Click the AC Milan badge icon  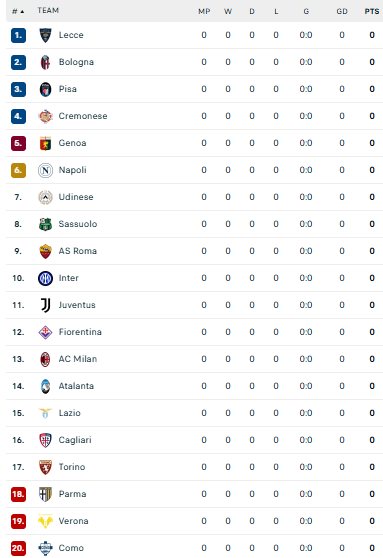click(x=45, y=359)
